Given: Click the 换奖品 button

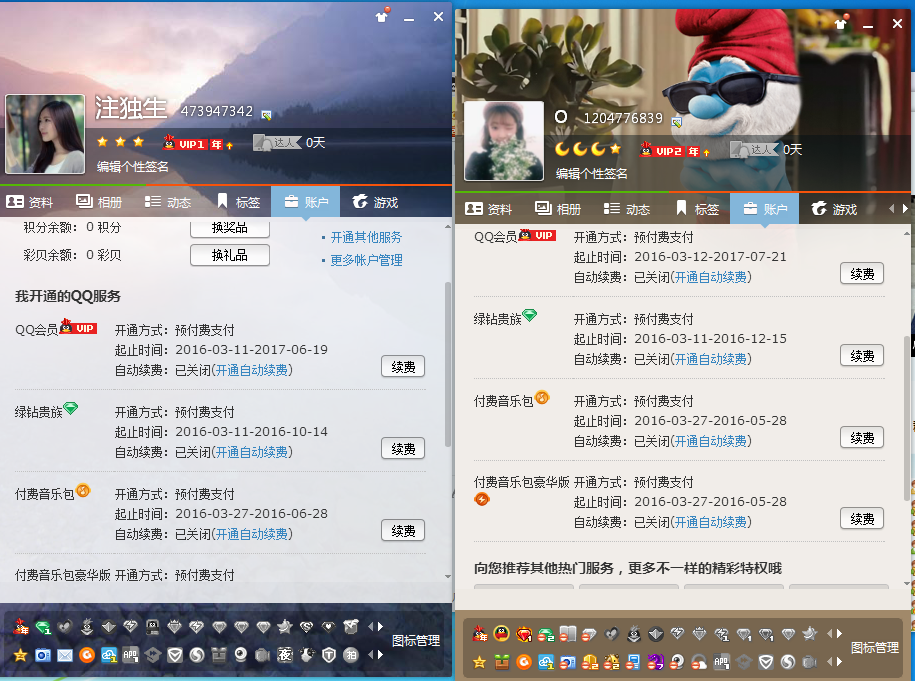Looking at the screenshot, I should (230, 228).
